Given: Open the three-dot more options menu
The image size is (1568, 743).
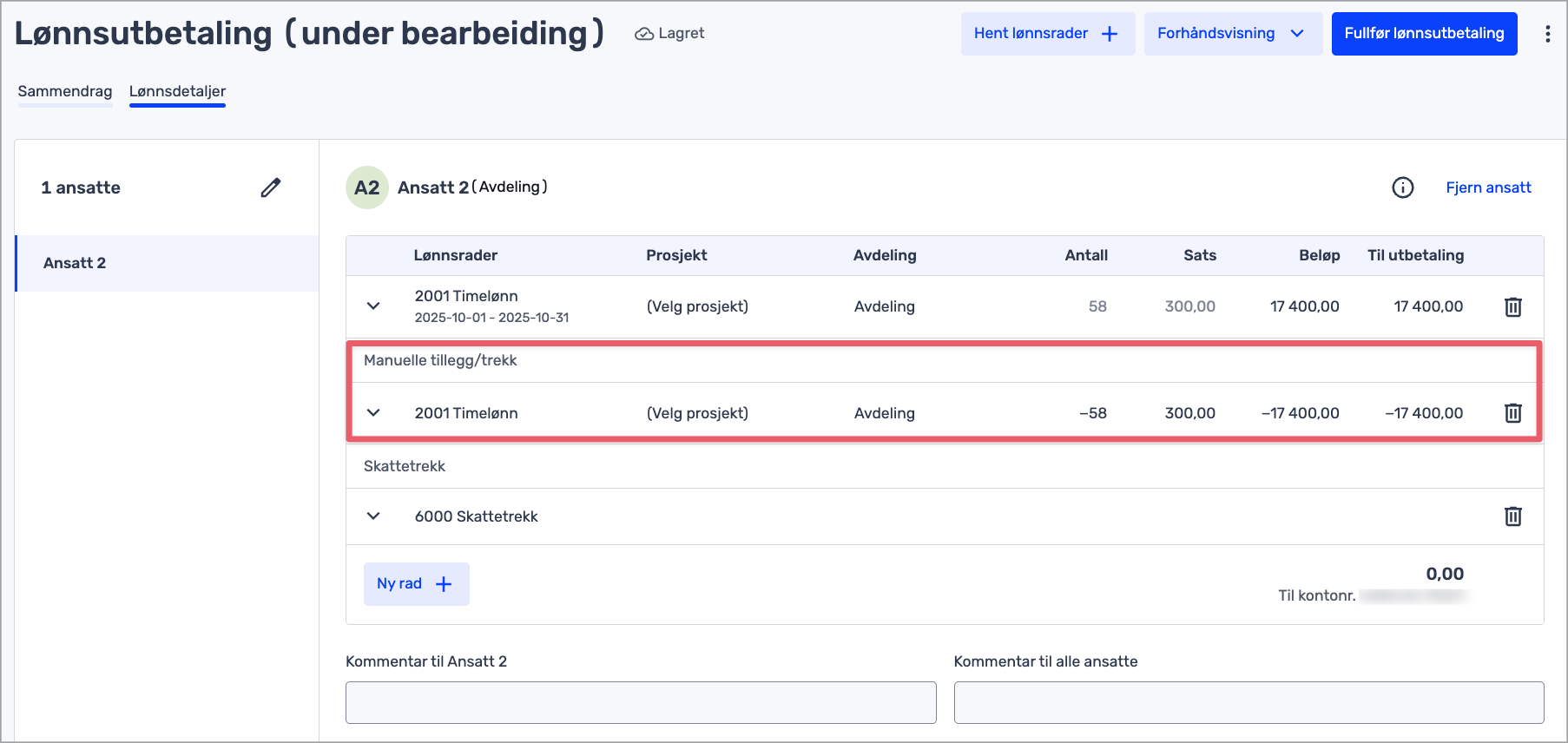Looking at the screenshot, I should click(1547, 34).
